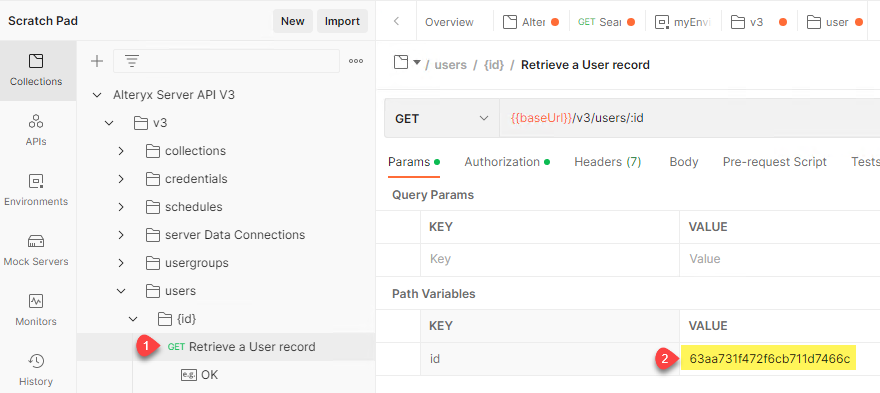Open the Pre-request Script tab
The width and height of the screenshot is (880, 393).
coord(774,162)
